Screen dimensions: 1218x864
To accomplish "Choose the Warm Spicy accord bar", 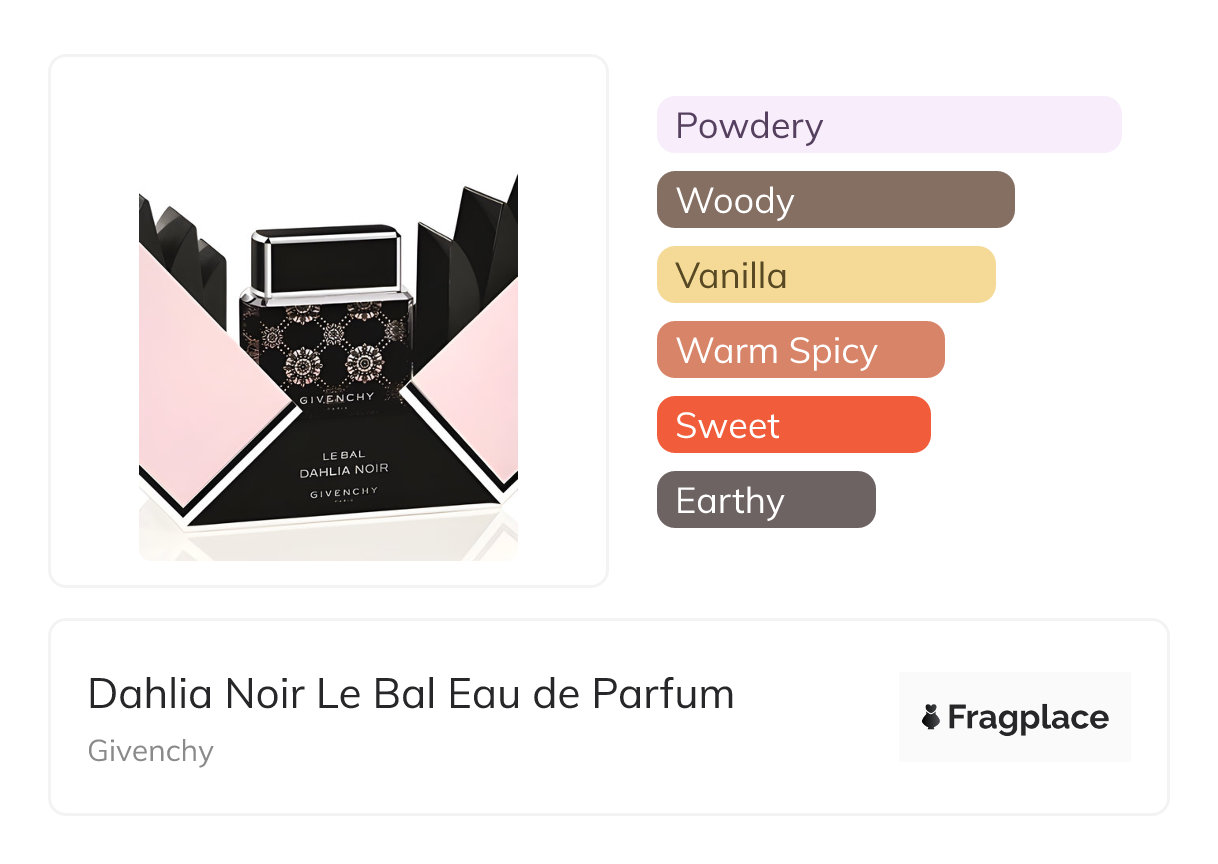I will [x=800, y=350].
